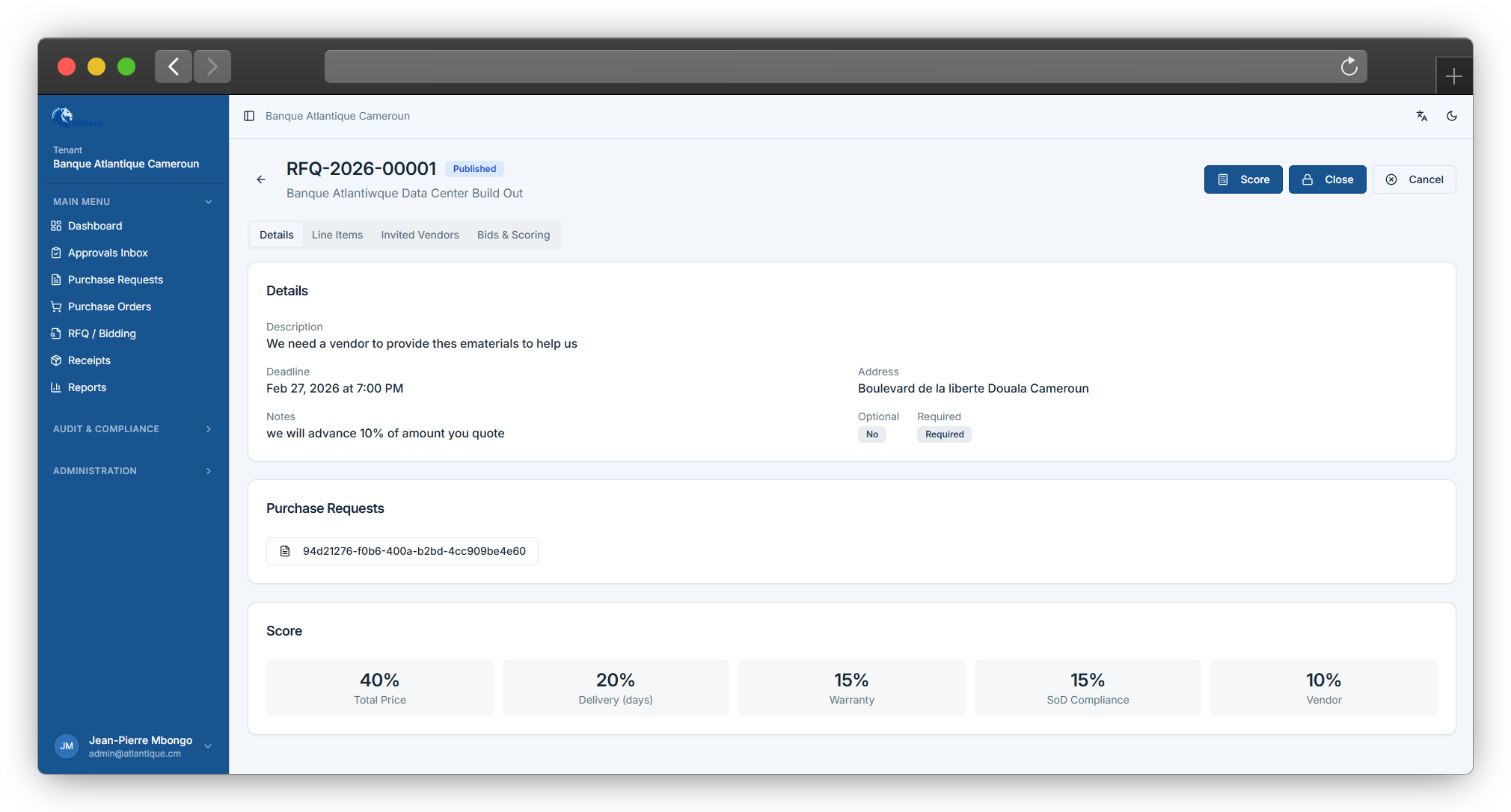
Task: Open the linked purchase request 94d21276
Action: [402, 550]
